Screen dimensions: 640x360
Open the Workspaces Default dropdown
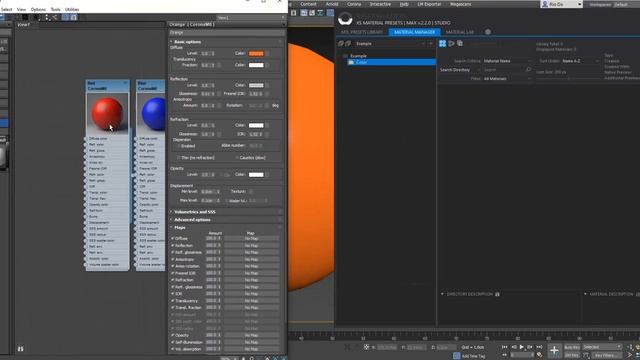click(626, 4)
